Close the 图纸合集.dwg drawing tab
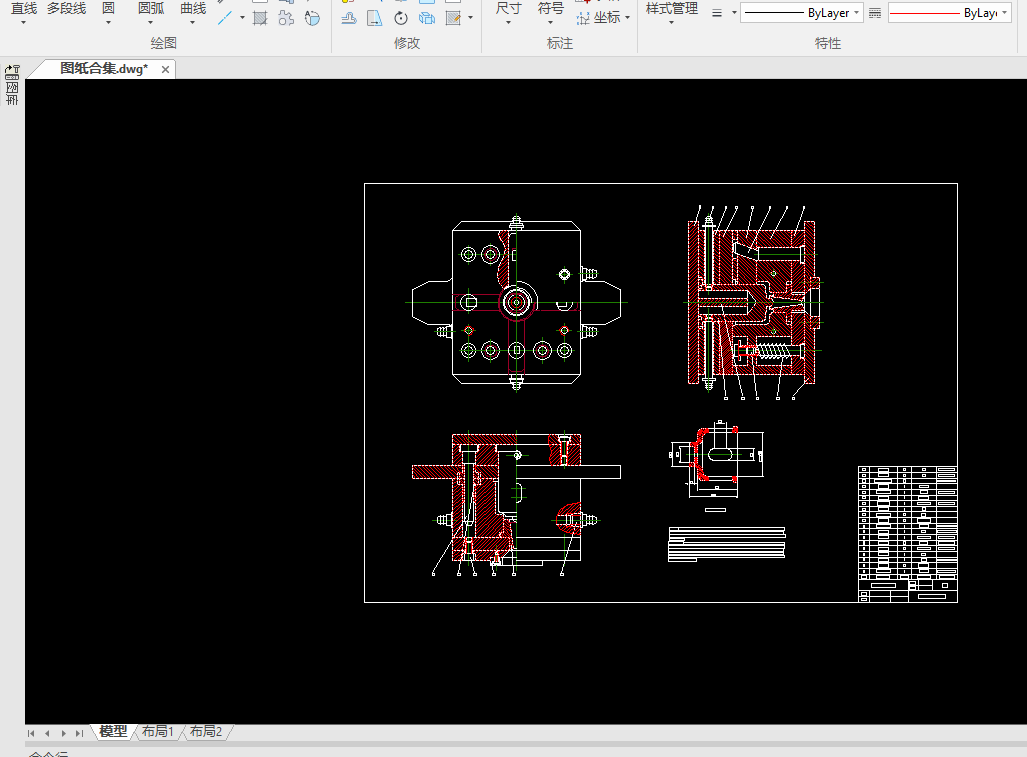The height and width of the screenshot is (757, 1027). (166, 69)
